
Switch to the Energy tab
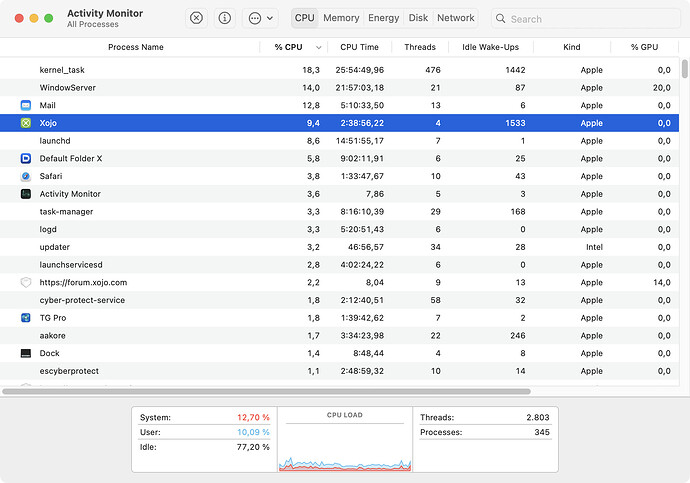pos(383,18)
